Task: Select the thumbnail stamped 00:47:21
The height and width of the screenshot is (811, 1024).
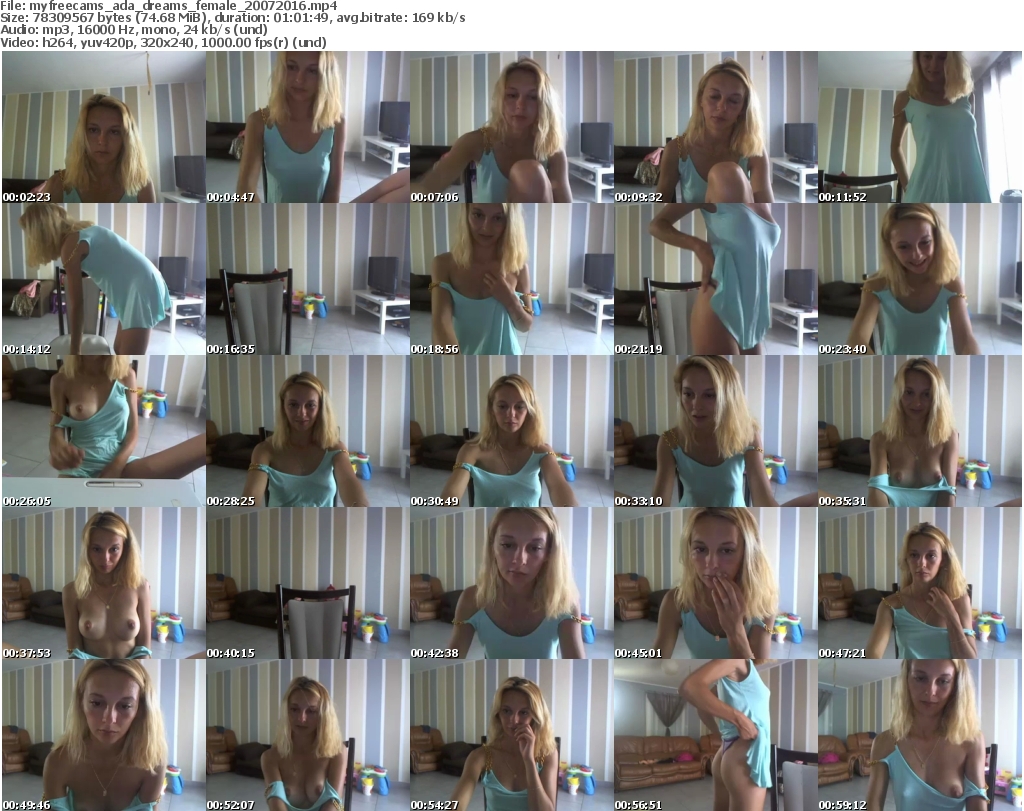Action: (920, 583)
